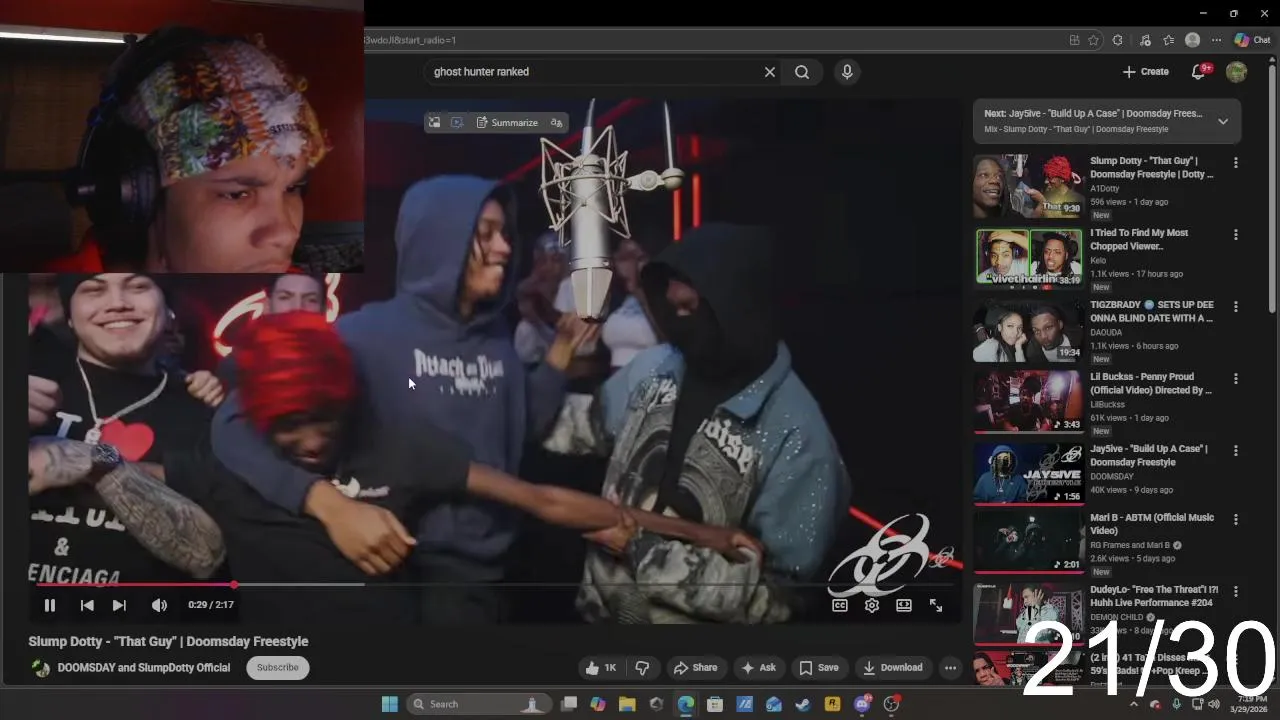
Task: Open options menu for Lil Buckss video
Action: coord(1236,379)
